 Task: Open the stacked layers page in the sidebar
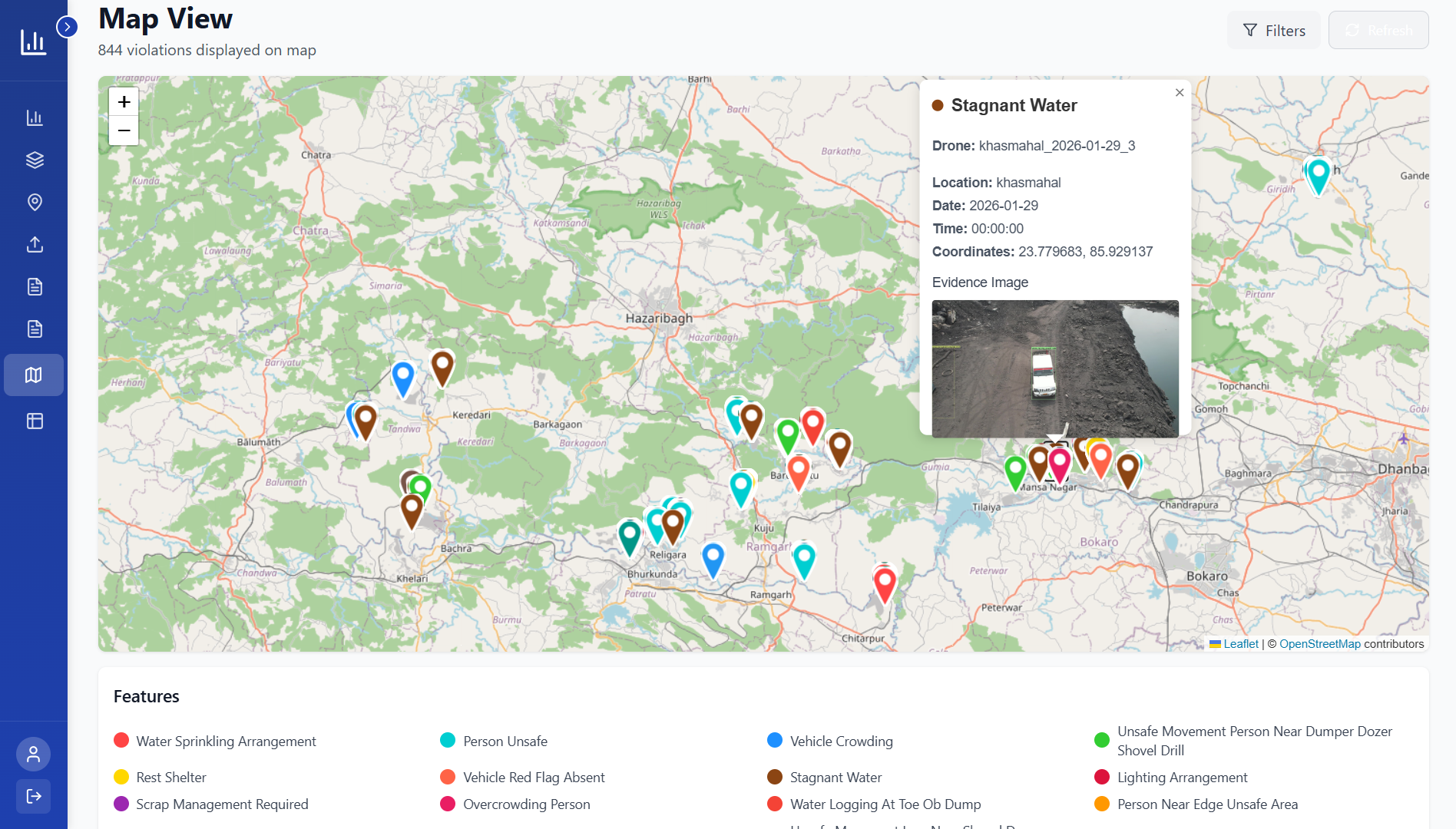tap(35, 160)
